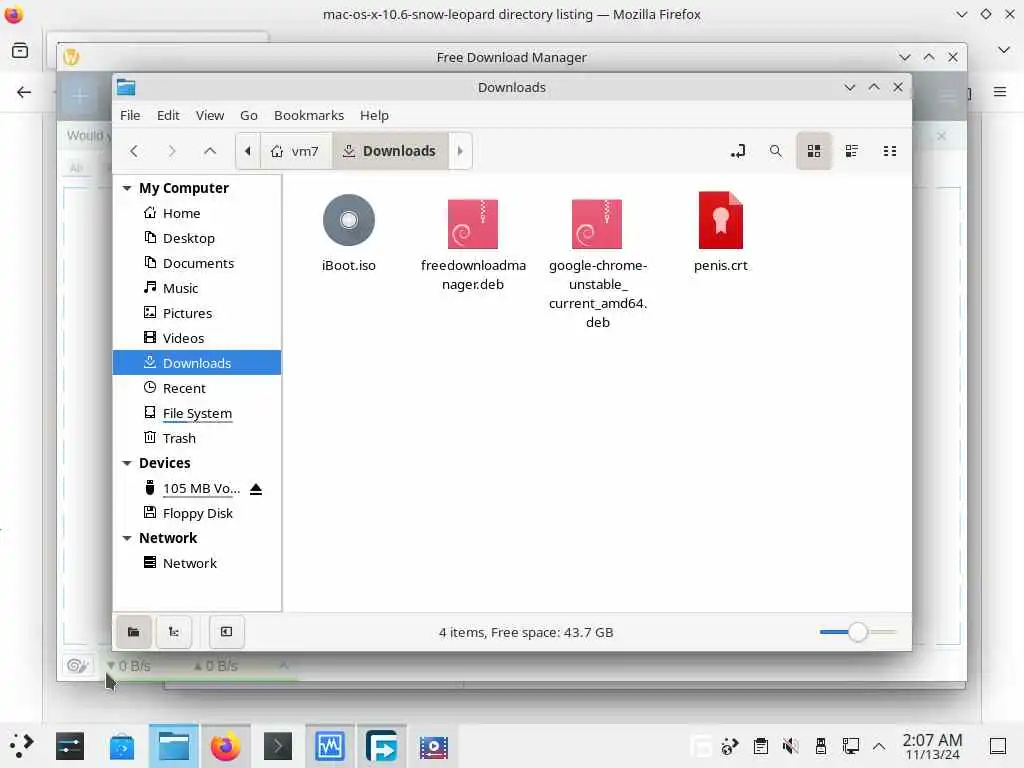Open the View menu

tap(210, 116)
